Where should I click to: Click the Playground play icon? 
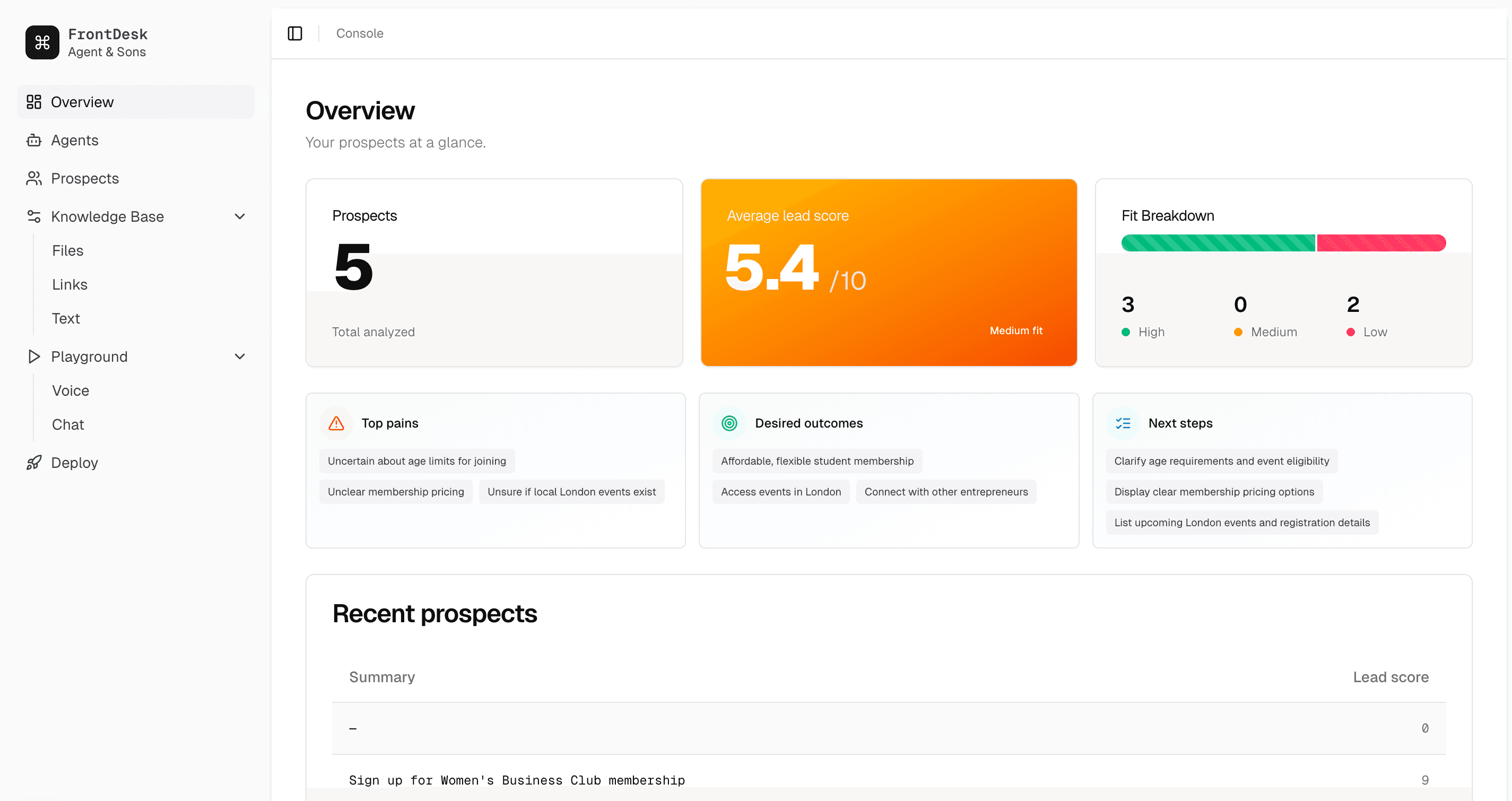33,356
